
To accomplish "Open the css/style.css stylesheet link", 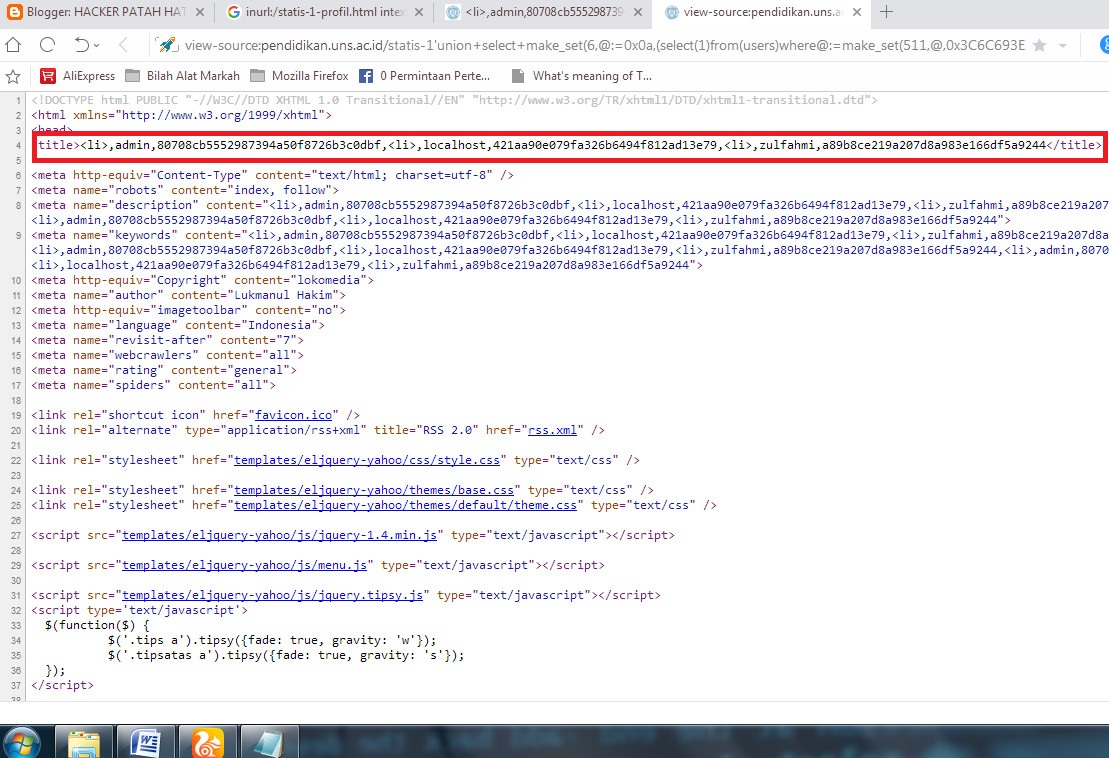I will 366,460.
